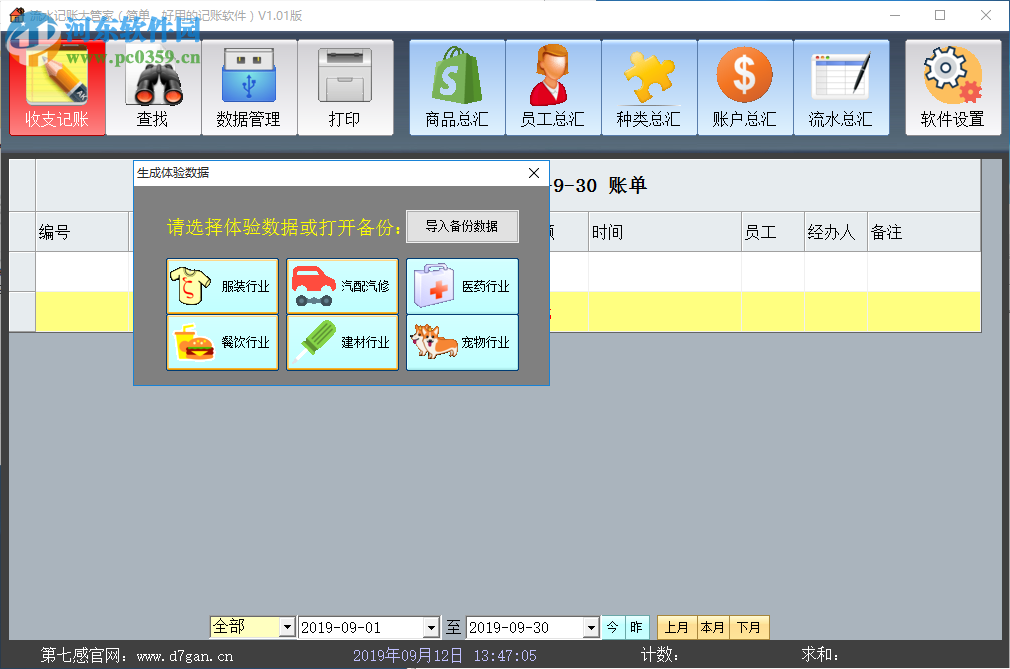The image size is (1010, 669).
Task: Click the 打印 printer icon
Action: pyautogui.click(x=345, y=87)
